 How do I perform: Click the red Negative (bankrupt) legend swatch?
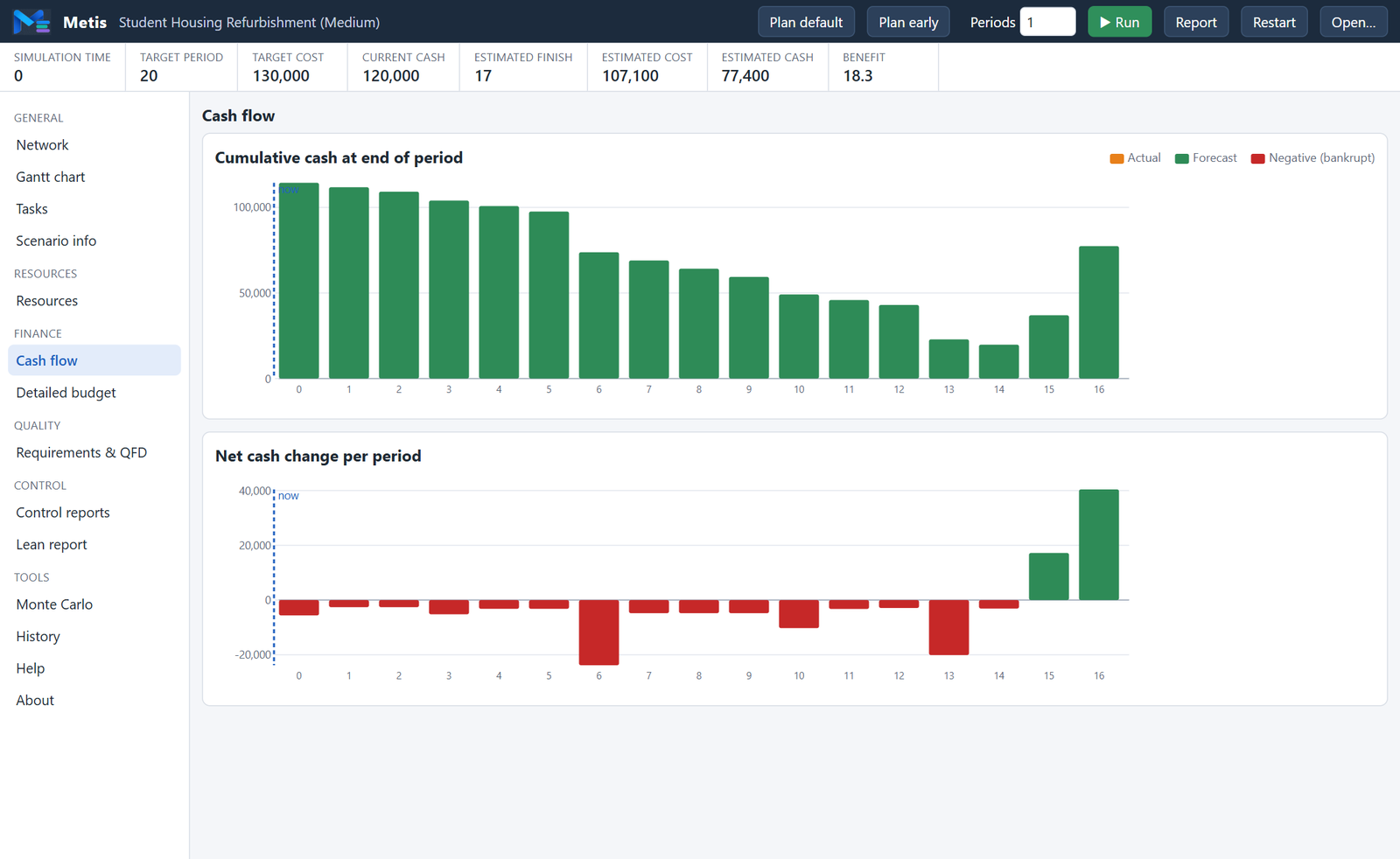1258,158
